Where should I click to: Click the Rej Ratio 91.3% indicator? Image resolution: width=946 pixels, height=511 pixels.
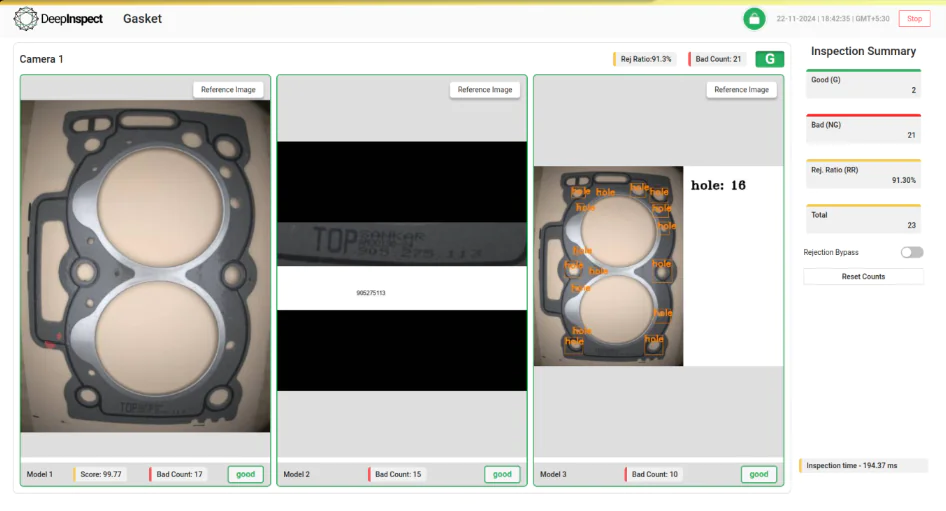646,59
